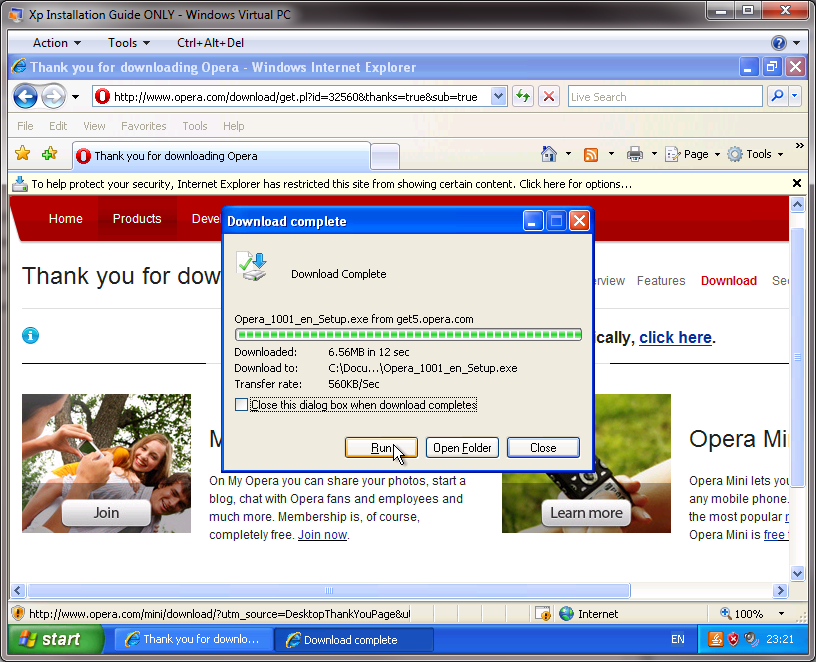The image size is (816, 662).
Task: Click the Live Search input box
Action: (665, 97)
